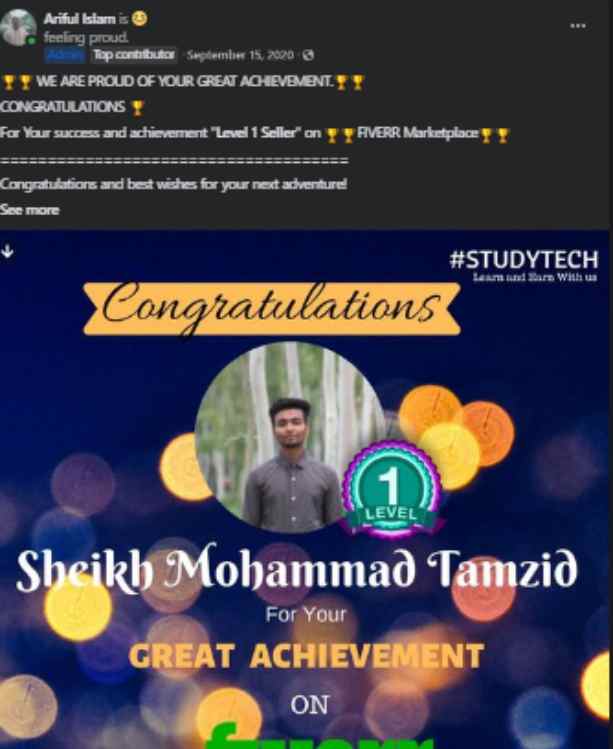Viewport: 613px width, 749px height.
Task: Open Ariful Islam's profile name link
Action: (79, 19)
